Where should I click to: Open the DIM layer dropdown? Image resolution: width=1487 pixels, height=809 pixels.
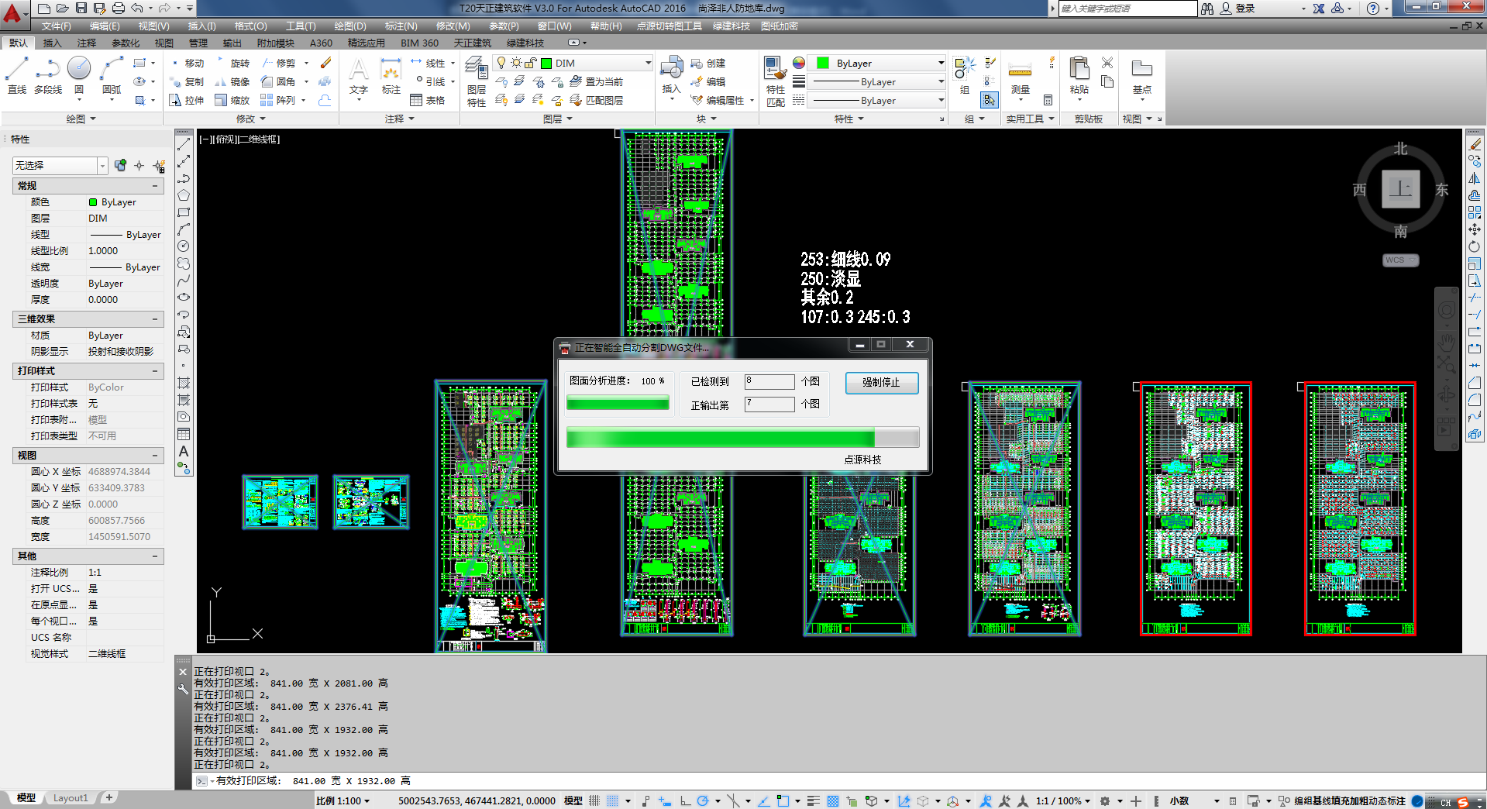(x=647, y=63)
